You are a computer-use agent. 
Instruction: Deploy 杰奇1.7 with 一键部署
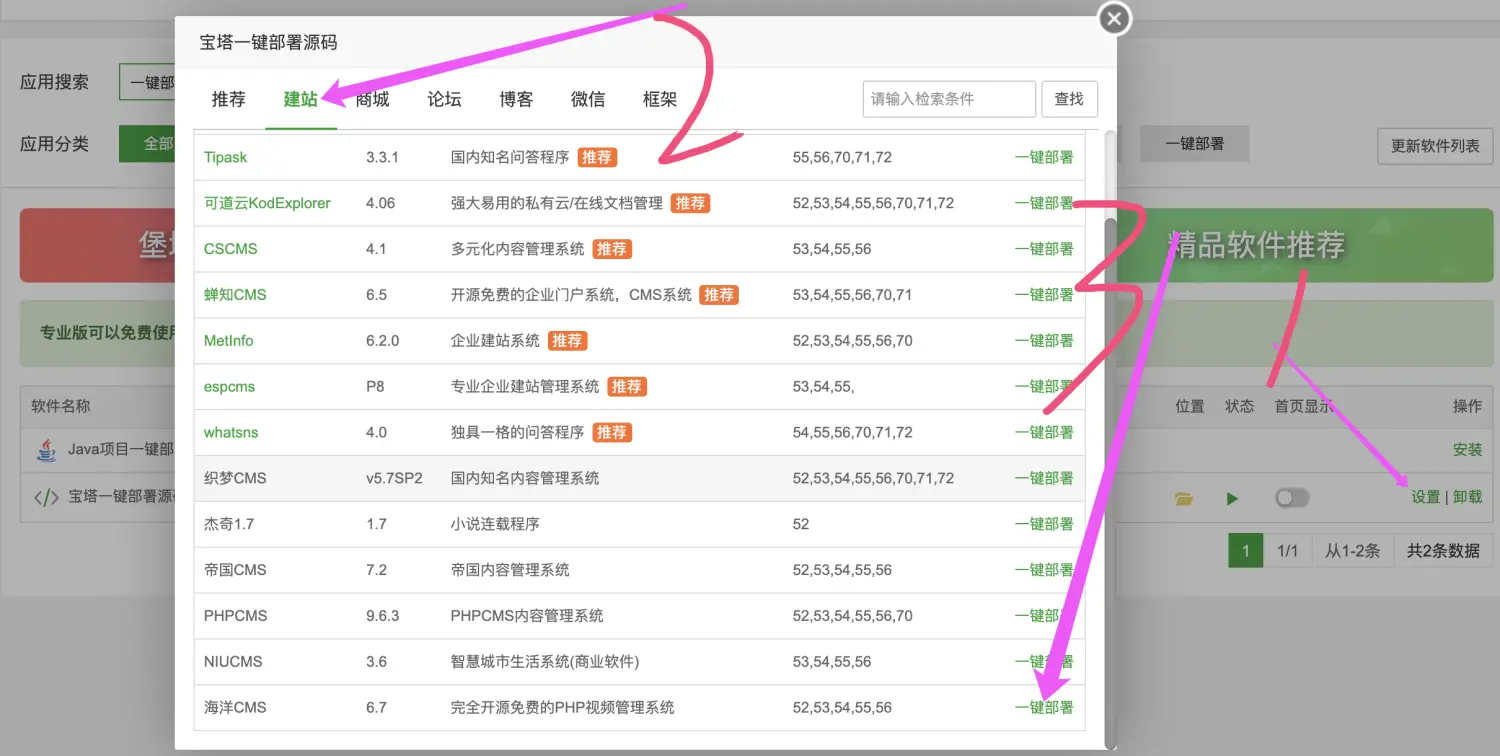click(1044, 524)
